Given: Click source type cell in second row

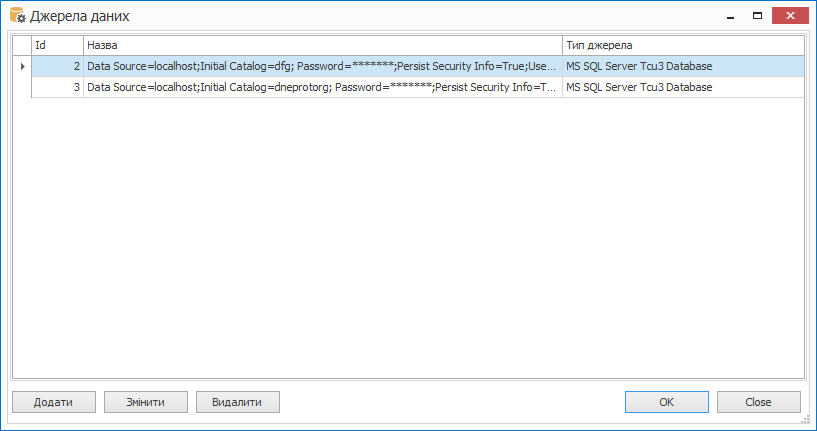Looking at the screenshot, I should click(x=683, y=87).
